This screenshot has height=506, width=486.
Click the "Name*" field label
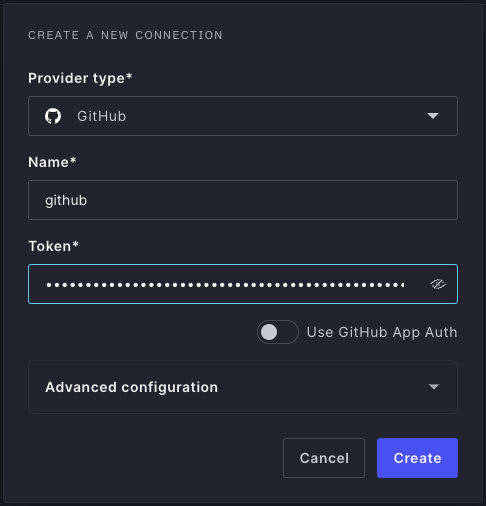click(52, 162)
